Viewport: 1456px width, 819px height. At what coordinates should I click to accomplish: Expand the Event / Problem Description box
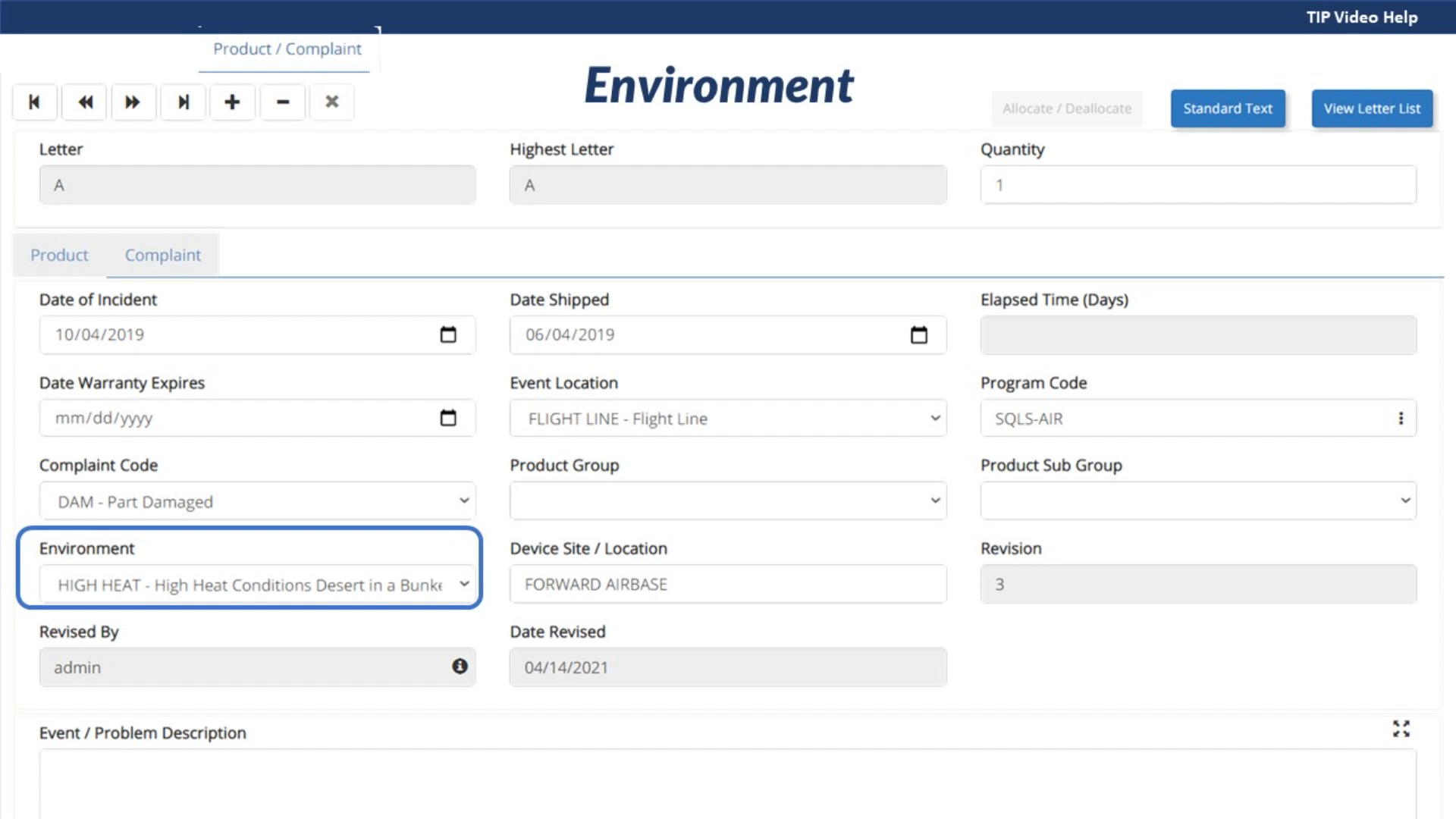1401,729
